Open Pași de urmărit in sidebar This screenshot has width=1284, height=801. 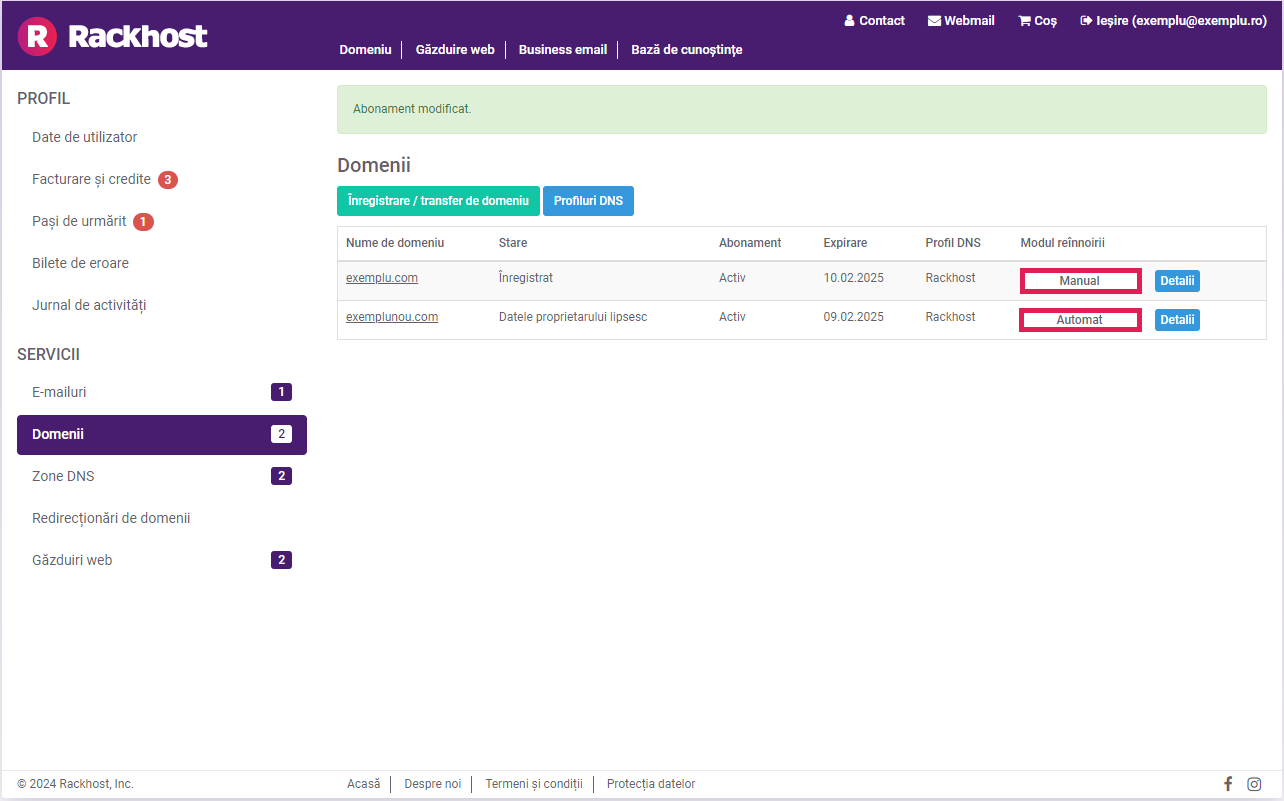pyautogui.click(x=79, y=221)
